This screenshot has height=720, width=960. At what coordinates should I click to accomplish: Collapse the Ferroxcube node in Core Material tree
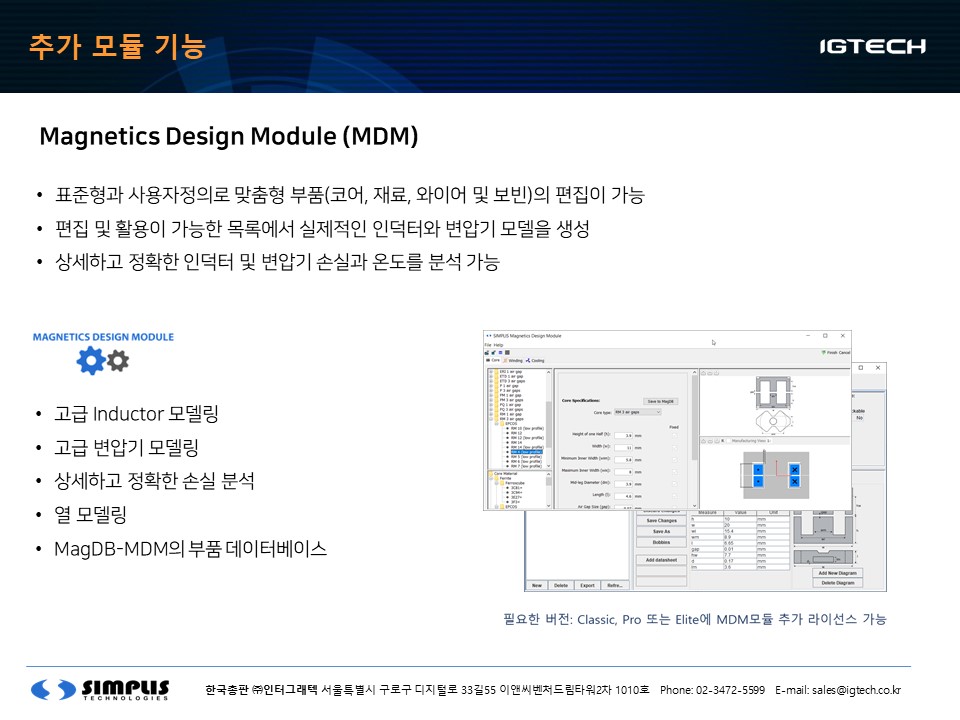point(497,483)
